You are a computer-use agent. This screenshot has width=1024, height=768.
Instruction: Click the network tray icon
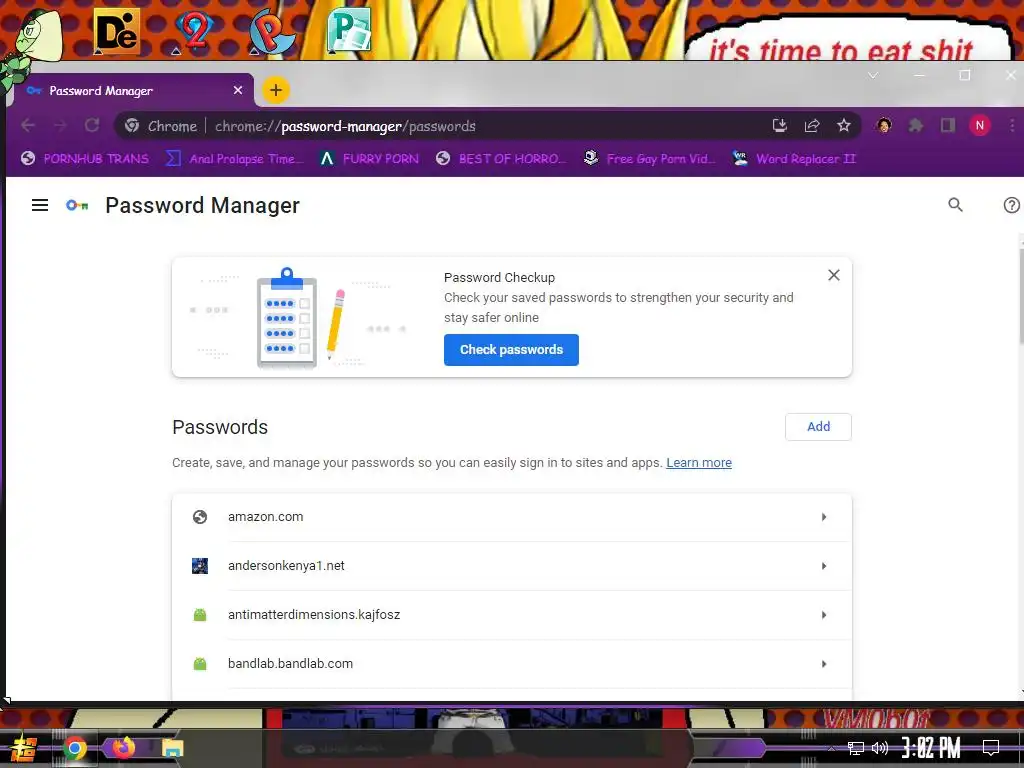pyautogui.click(x=856, y=748)
